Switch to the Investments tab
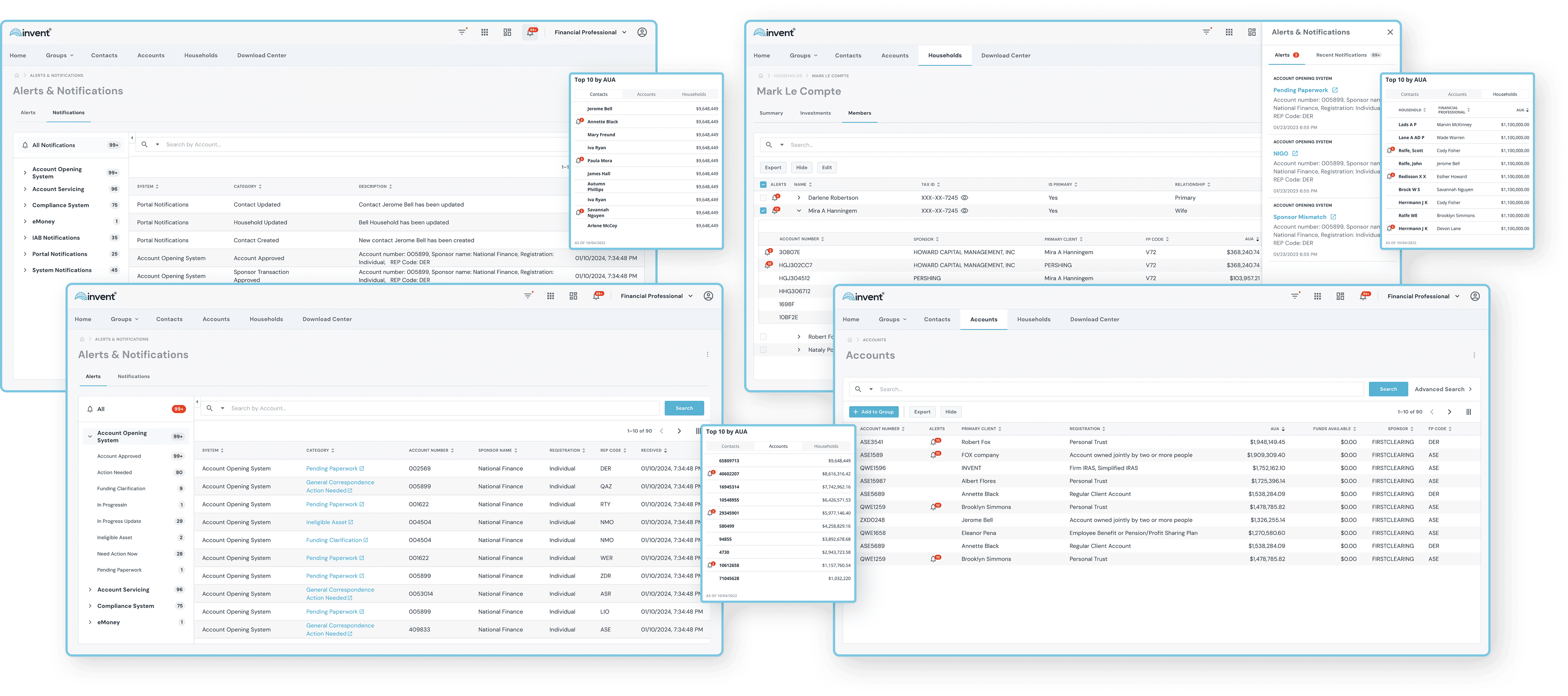The height and width of the screenshot is (696, 1568). (815, 113)
